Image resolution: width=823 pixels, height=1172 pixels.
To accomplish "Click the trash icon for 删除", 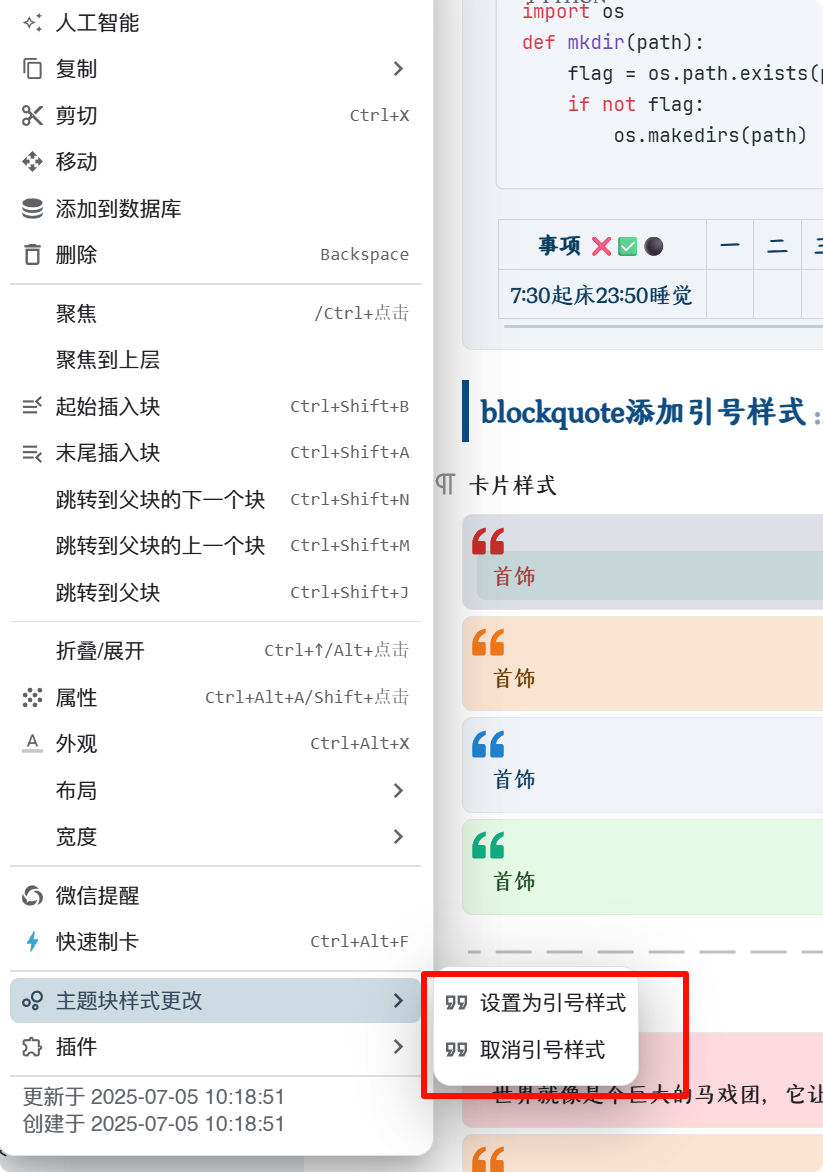I will [x=32, y=255].
